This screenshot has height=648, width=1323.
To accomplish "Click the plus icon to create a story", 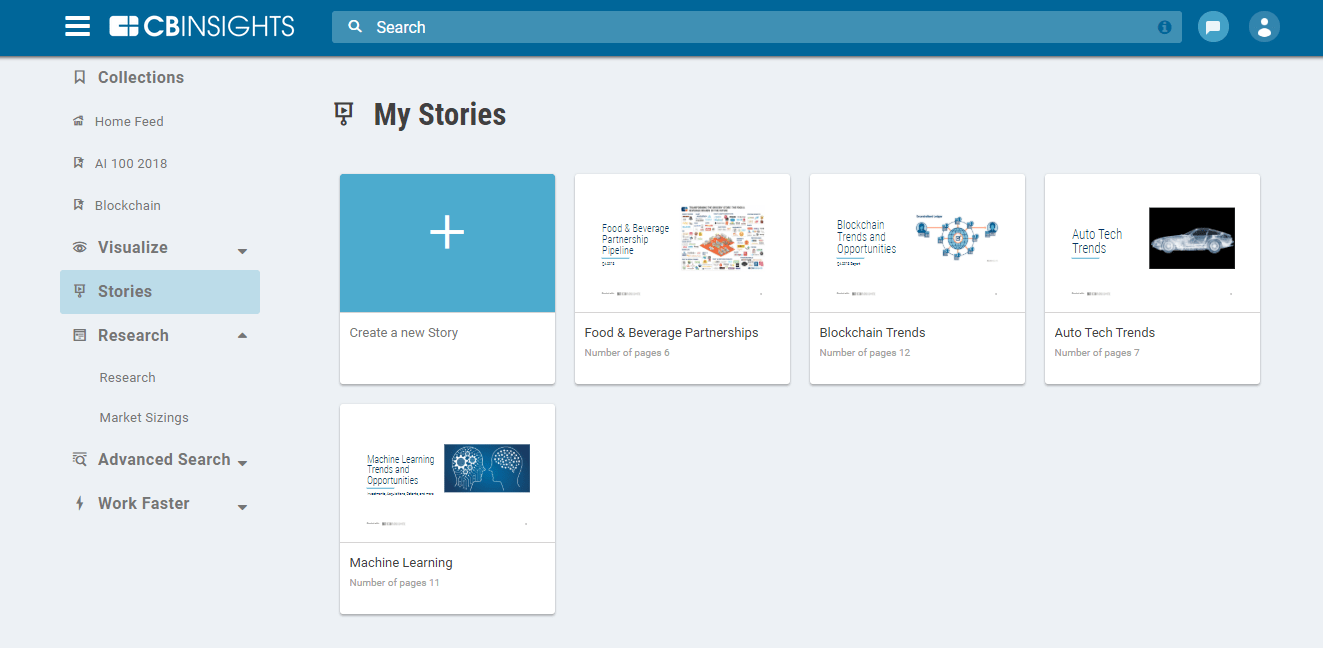I will click(447, 232).
